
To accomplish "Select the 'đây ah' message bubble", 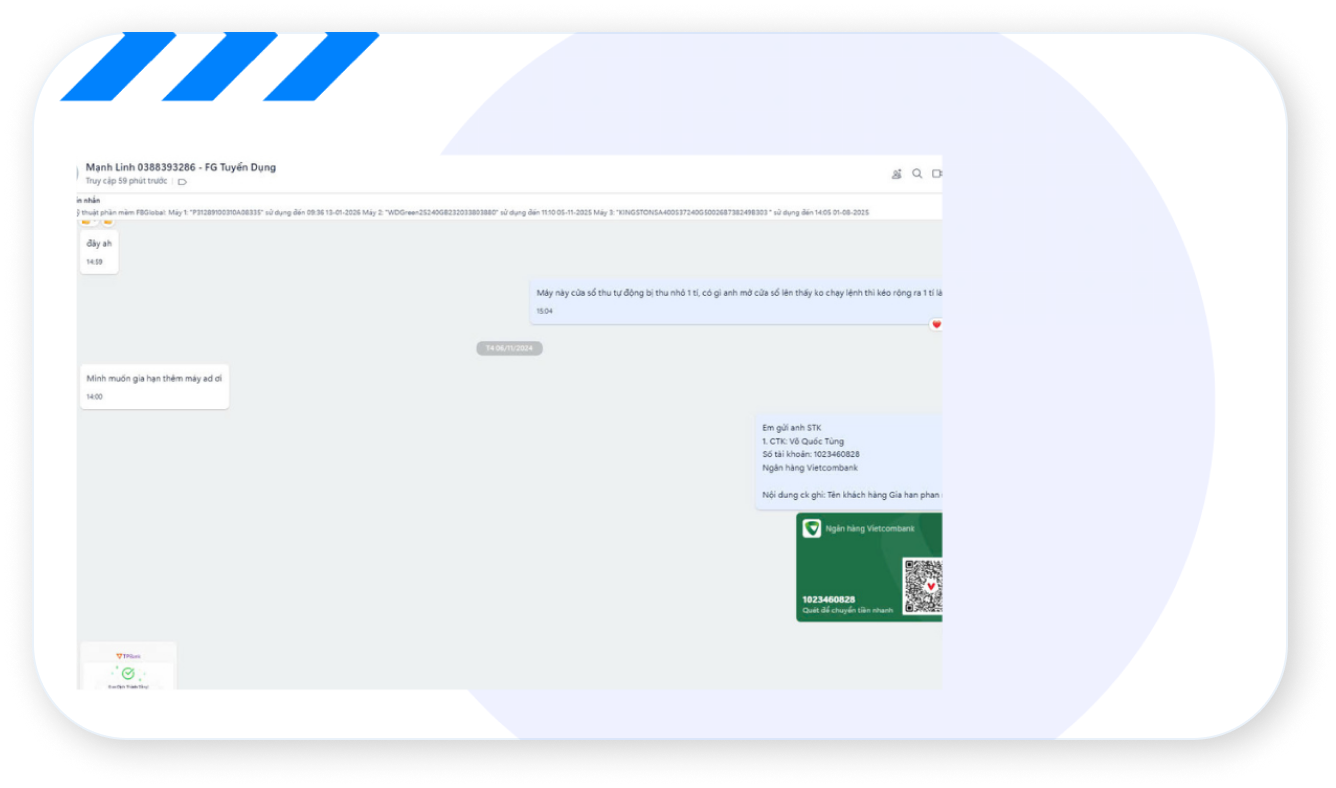I will tap(99, 251).
